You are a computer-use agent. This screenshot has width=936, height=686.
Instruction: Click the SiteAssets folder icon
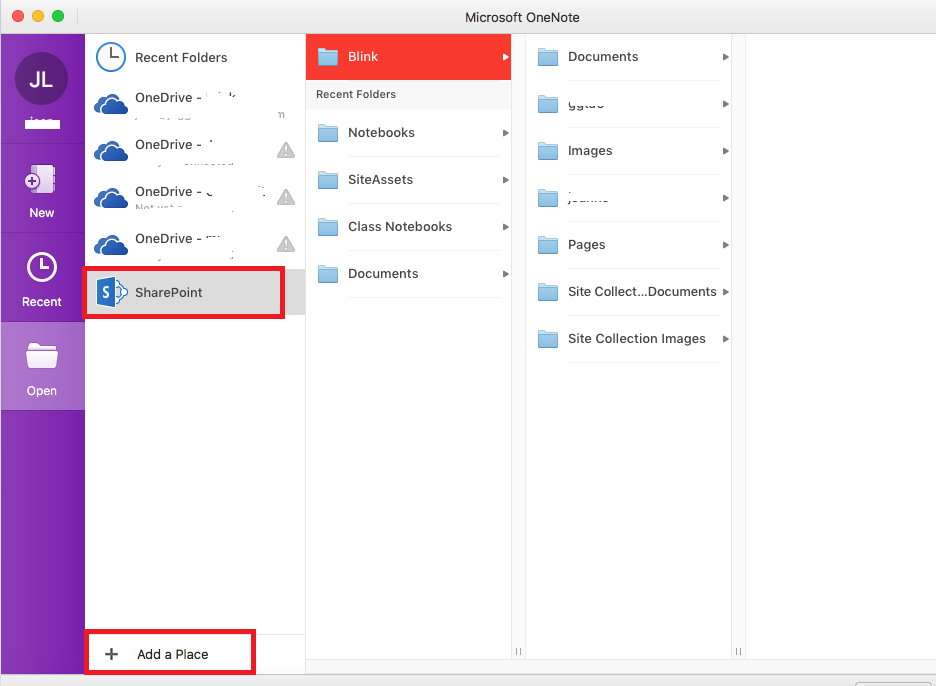click(x=328, y=180)
